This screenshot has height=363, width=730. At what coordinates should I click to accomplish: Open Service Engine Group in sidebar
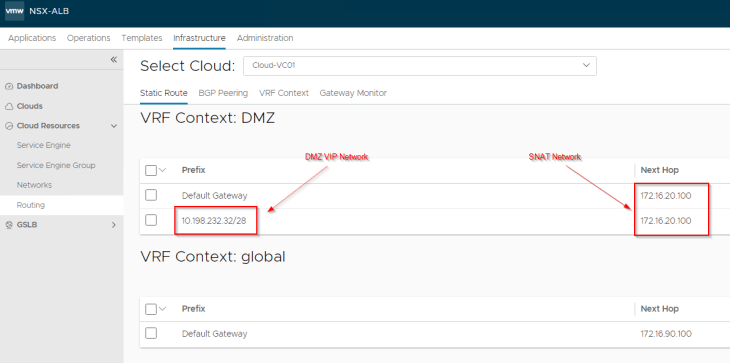56,165
